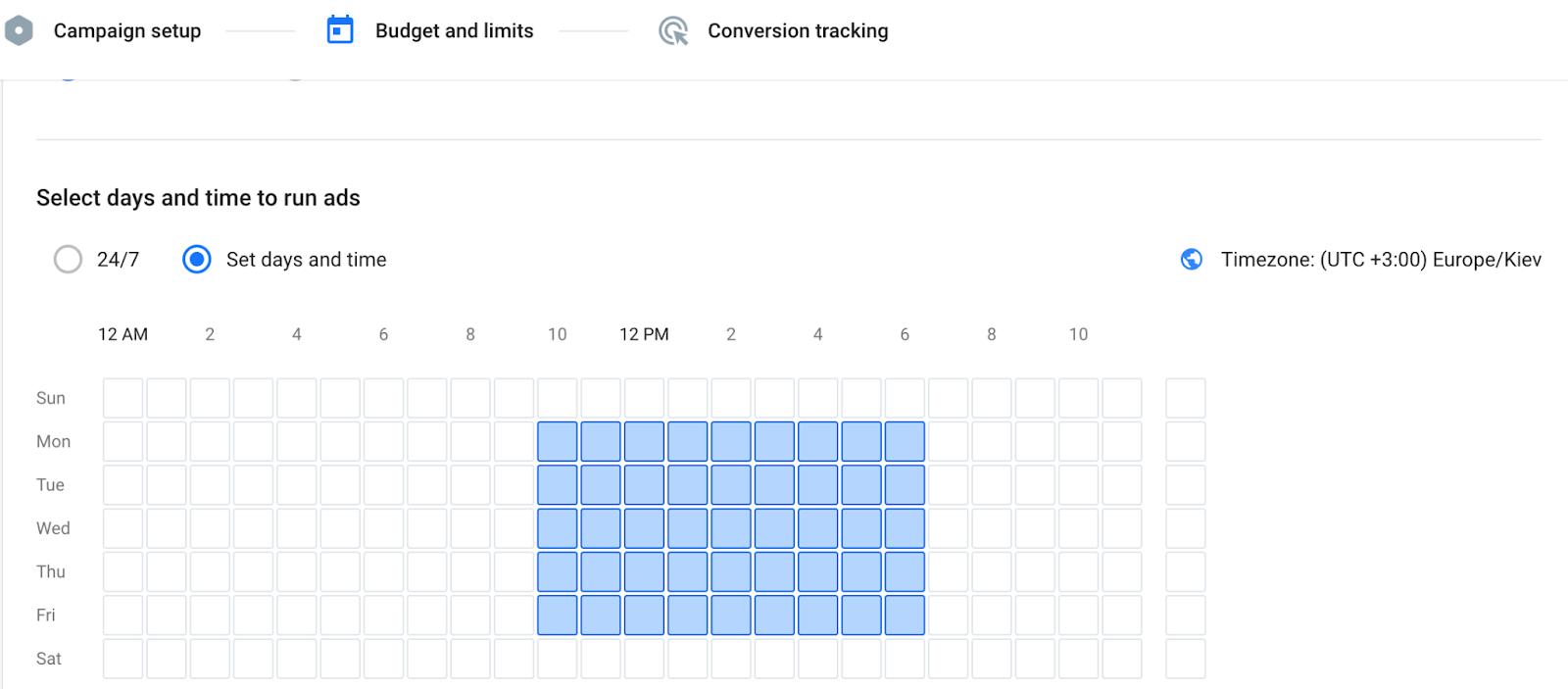Click the Mon row label
1568x689 pixels.
[53, 442]
